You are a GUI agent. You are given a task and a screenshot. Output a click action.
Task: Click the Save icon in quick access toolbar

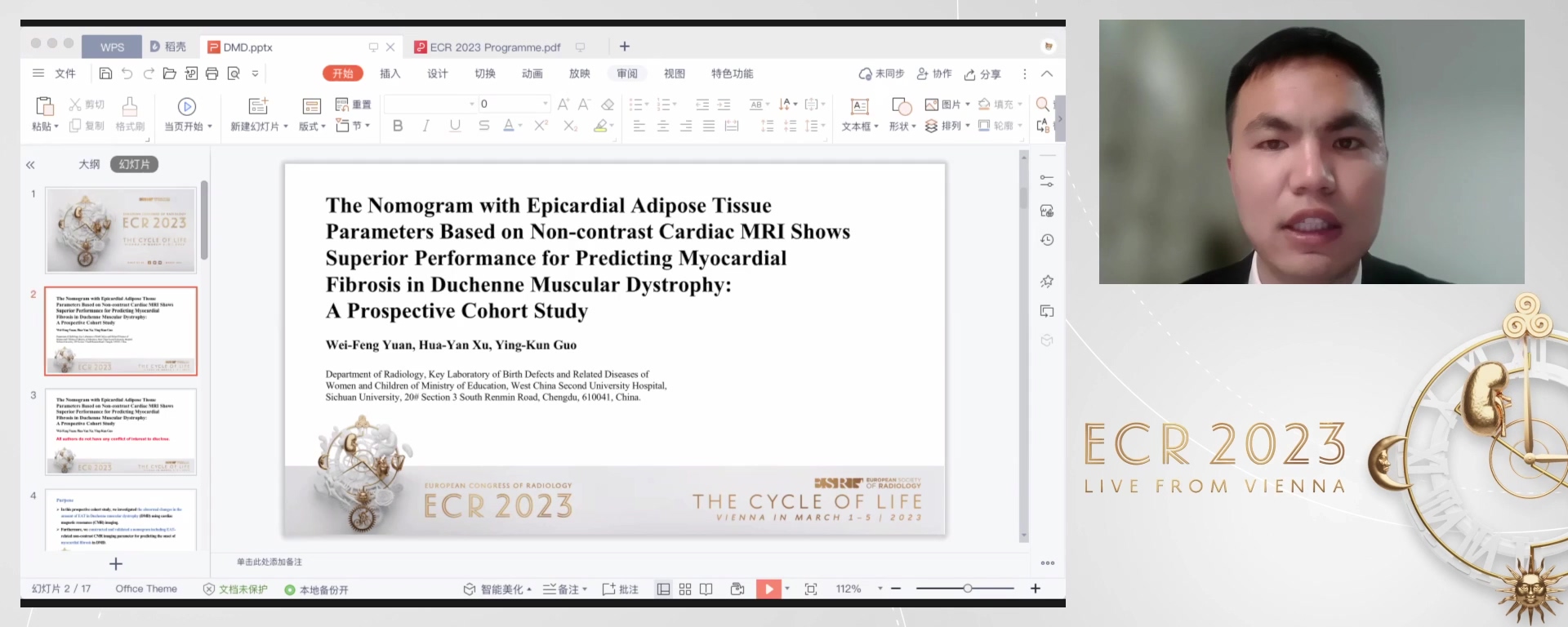click(x=105, y=73)
